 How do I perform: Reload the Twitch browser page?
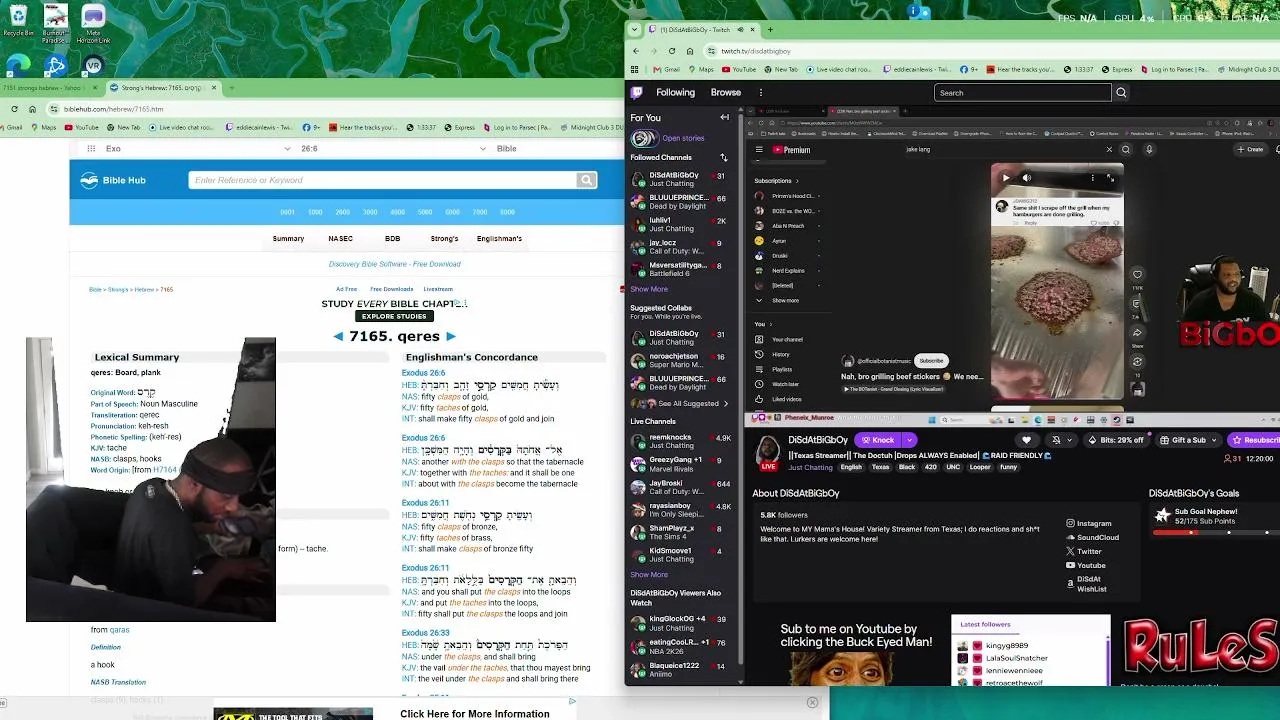tap(672, 51)
